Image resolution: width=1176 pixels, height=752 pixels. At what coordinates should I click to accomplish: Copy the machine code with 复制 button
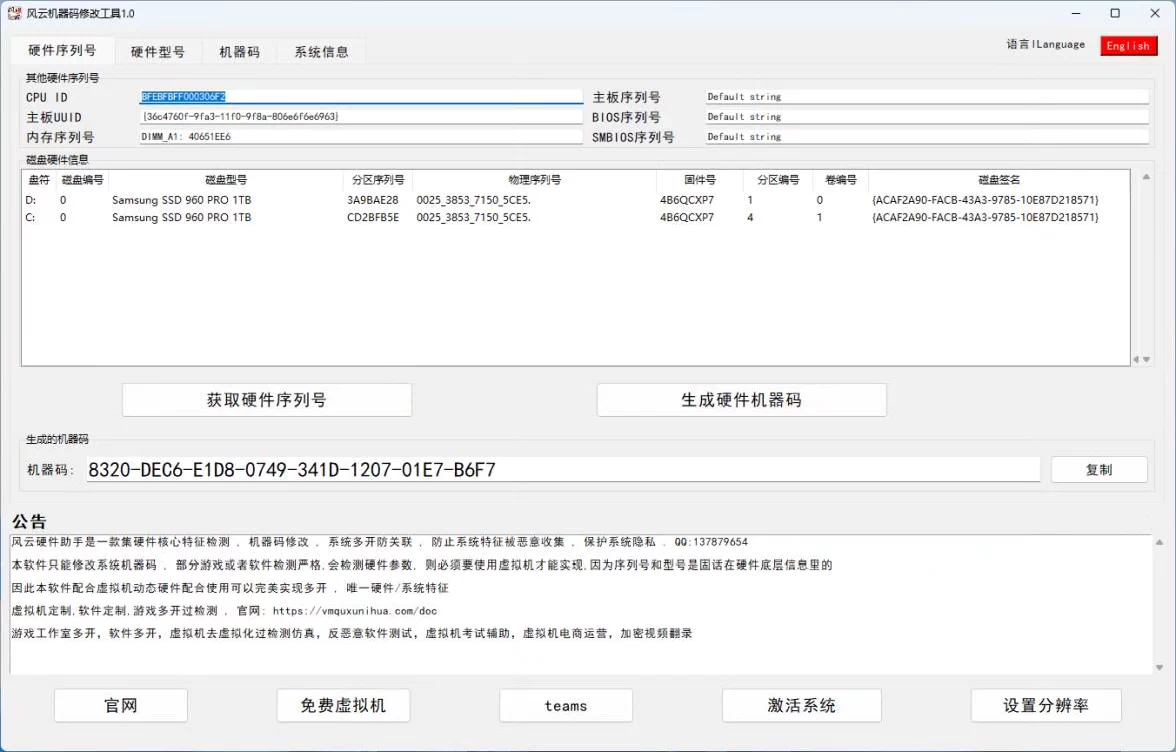click(x=1099, y=468)
